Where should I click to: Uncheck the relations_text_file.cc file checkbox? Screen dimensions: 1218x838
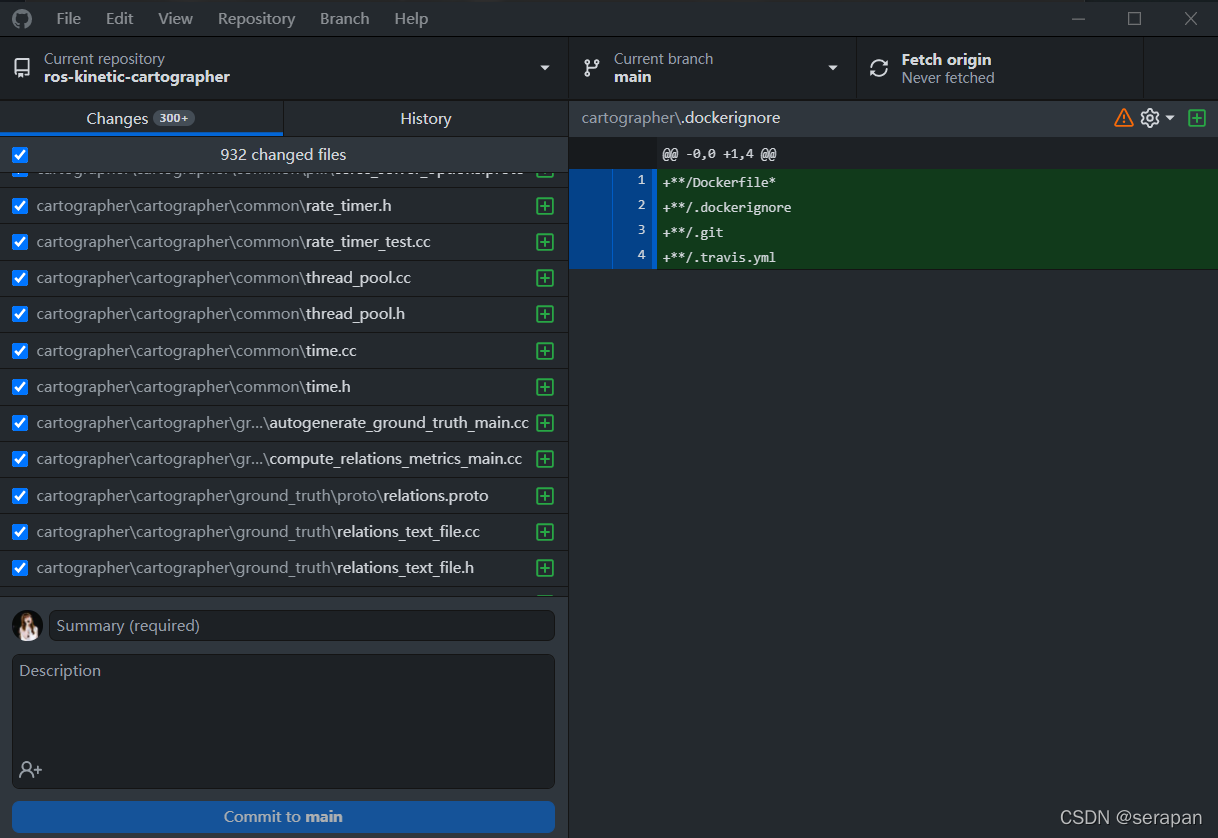point(20,532)
